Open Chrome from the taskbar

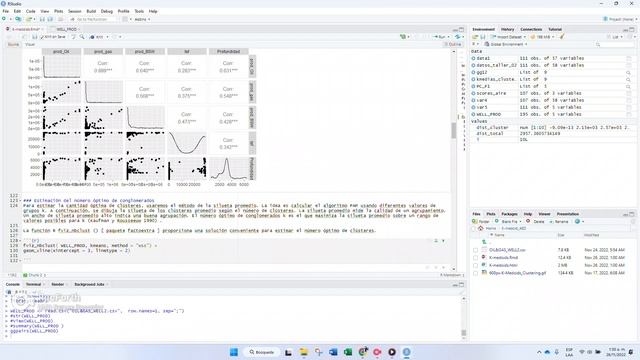(x=362, y=352)
